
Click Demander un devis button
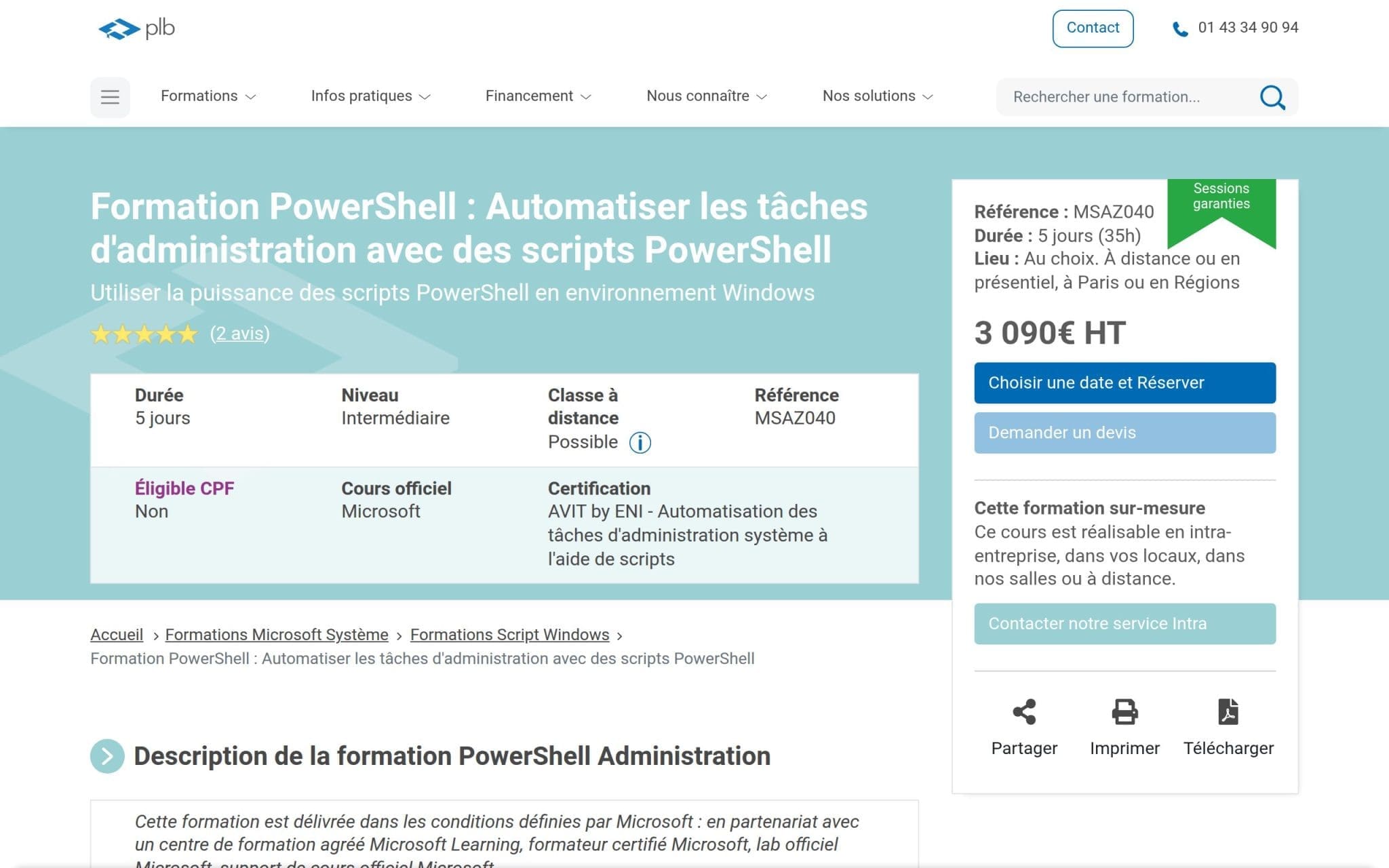[1124, 433]
